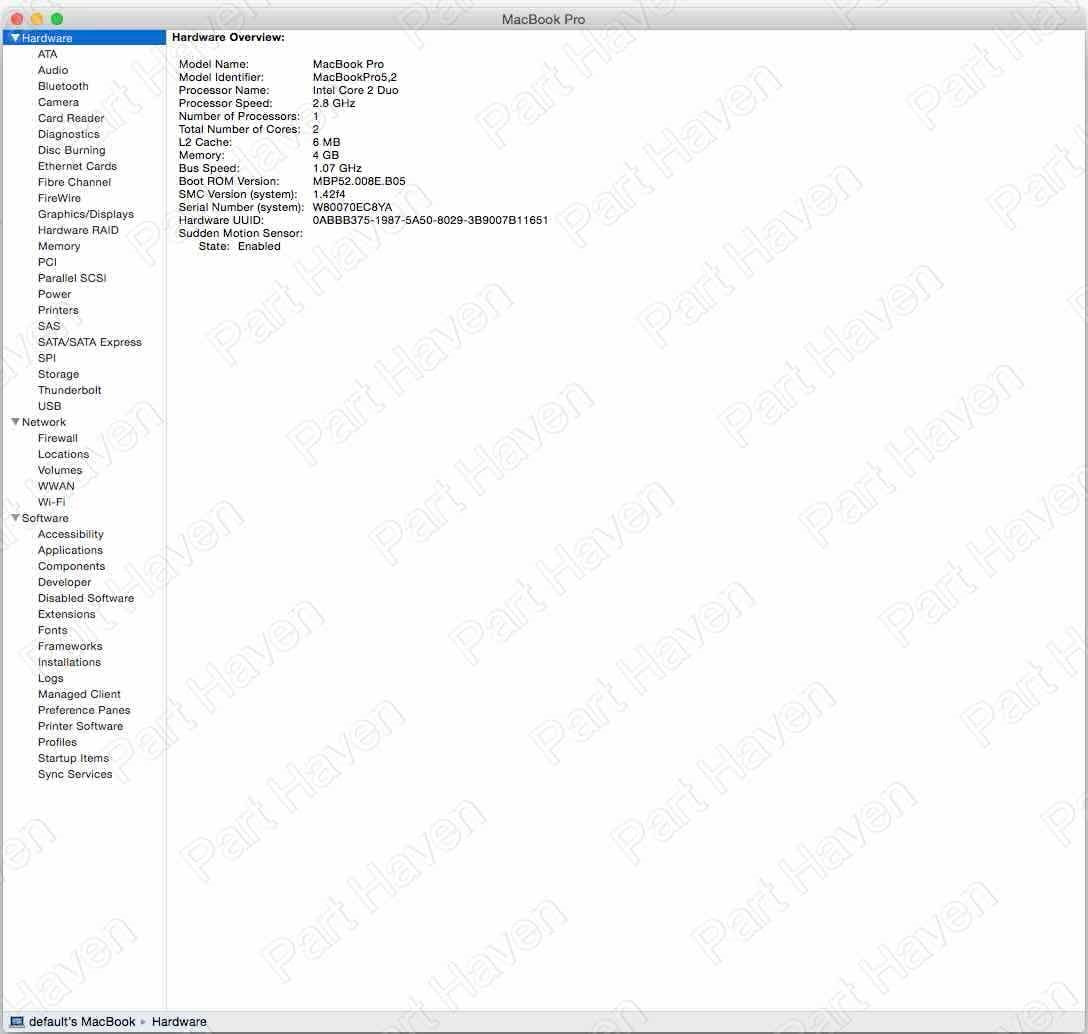1088x1034 pixels.
Task: Select Camera in sidebar
Action: pyautogui.click(x=58, y=102)
